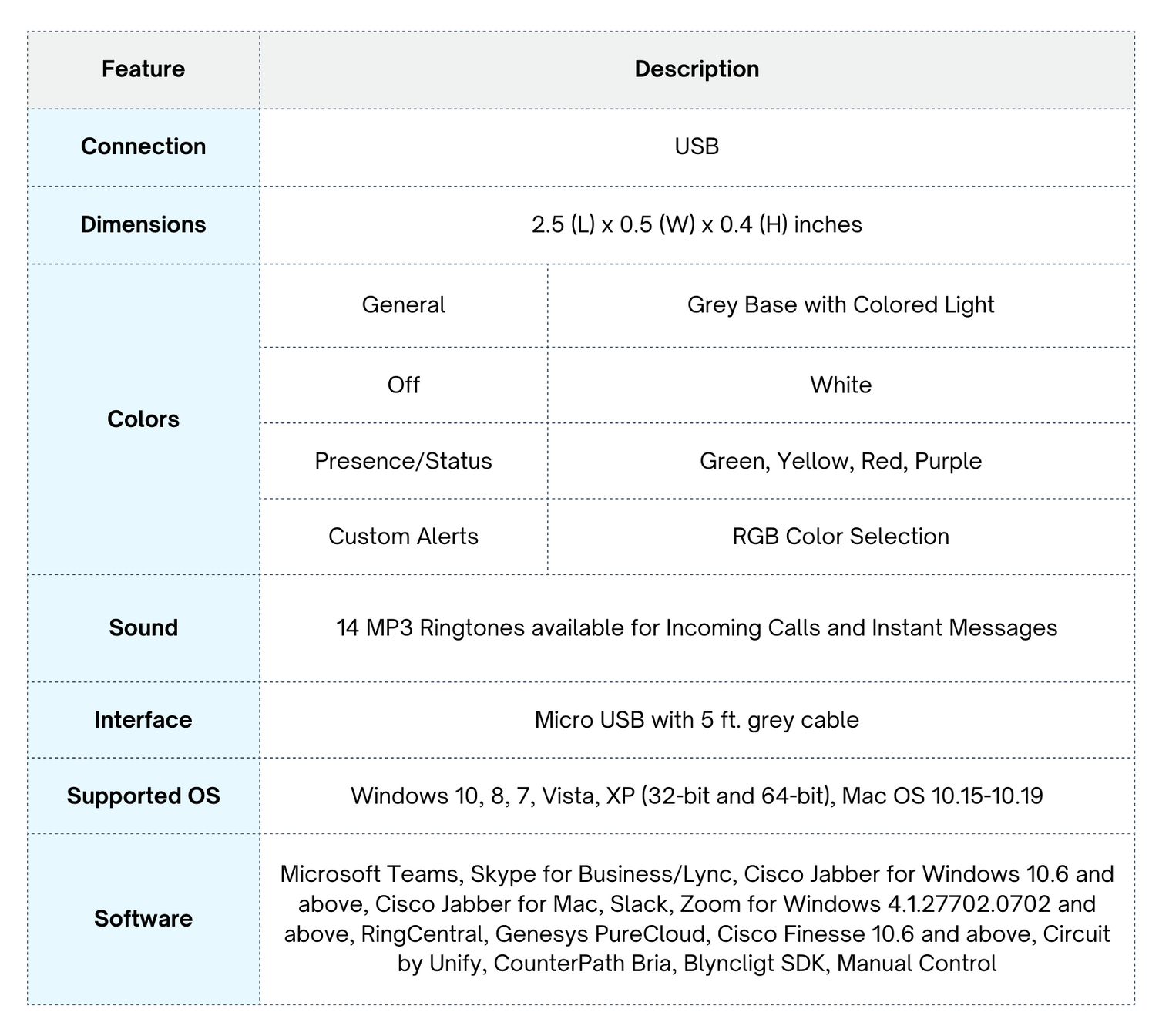Select the Supported OS row label

pyautogui.click(x=143, y=795)
